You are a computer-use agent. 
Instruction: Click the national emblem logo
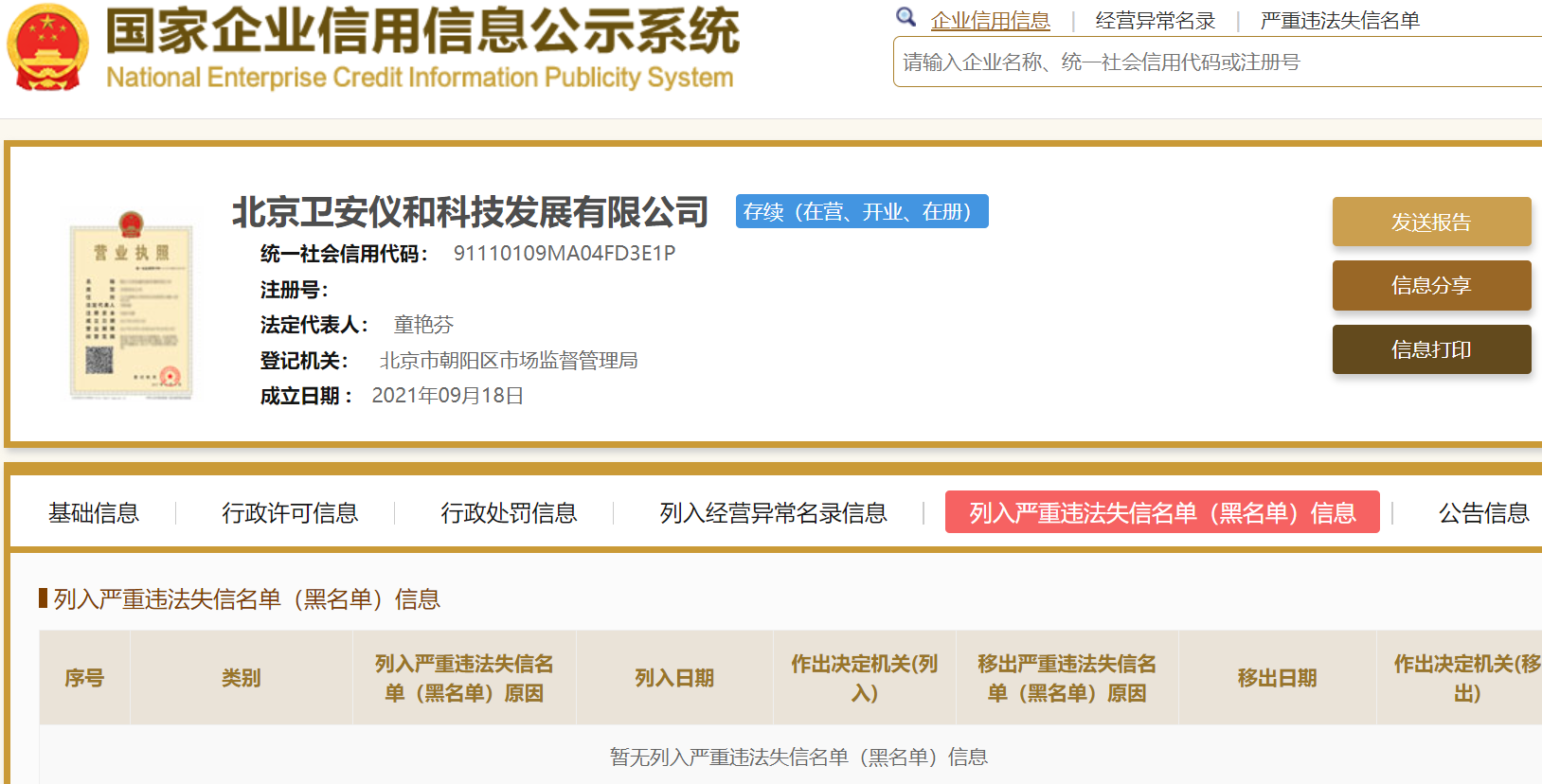[48, 47]
